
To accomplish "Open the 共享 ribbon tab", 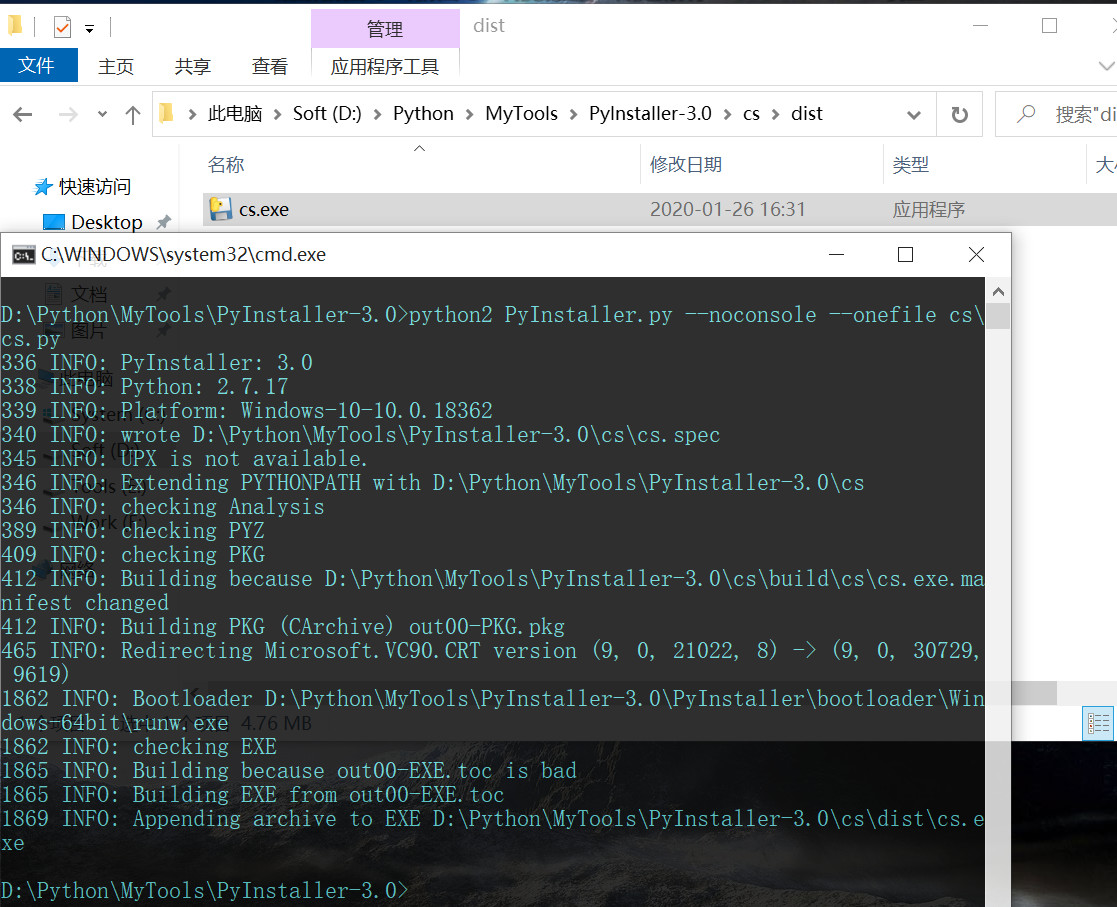I will pos(192,66).
